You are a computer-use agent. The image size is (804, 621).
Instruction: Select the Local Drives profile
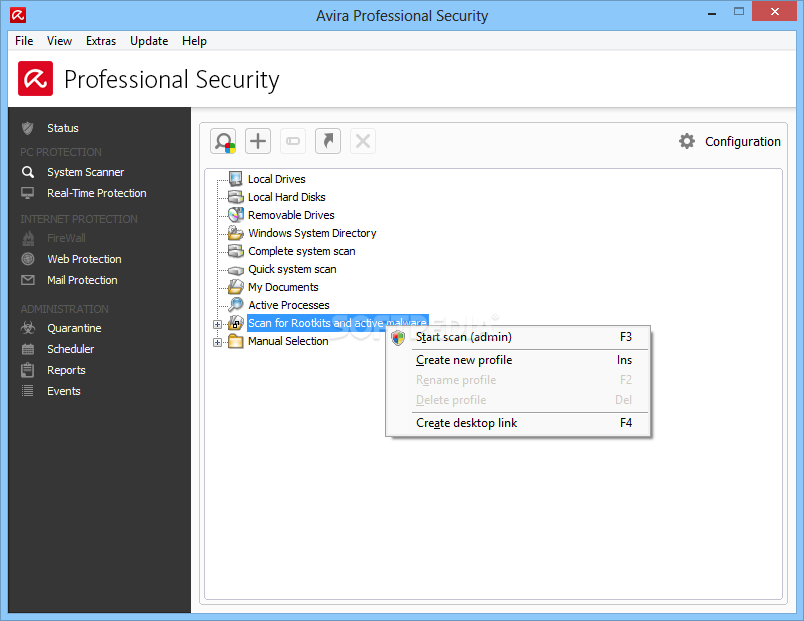point(277,179)
